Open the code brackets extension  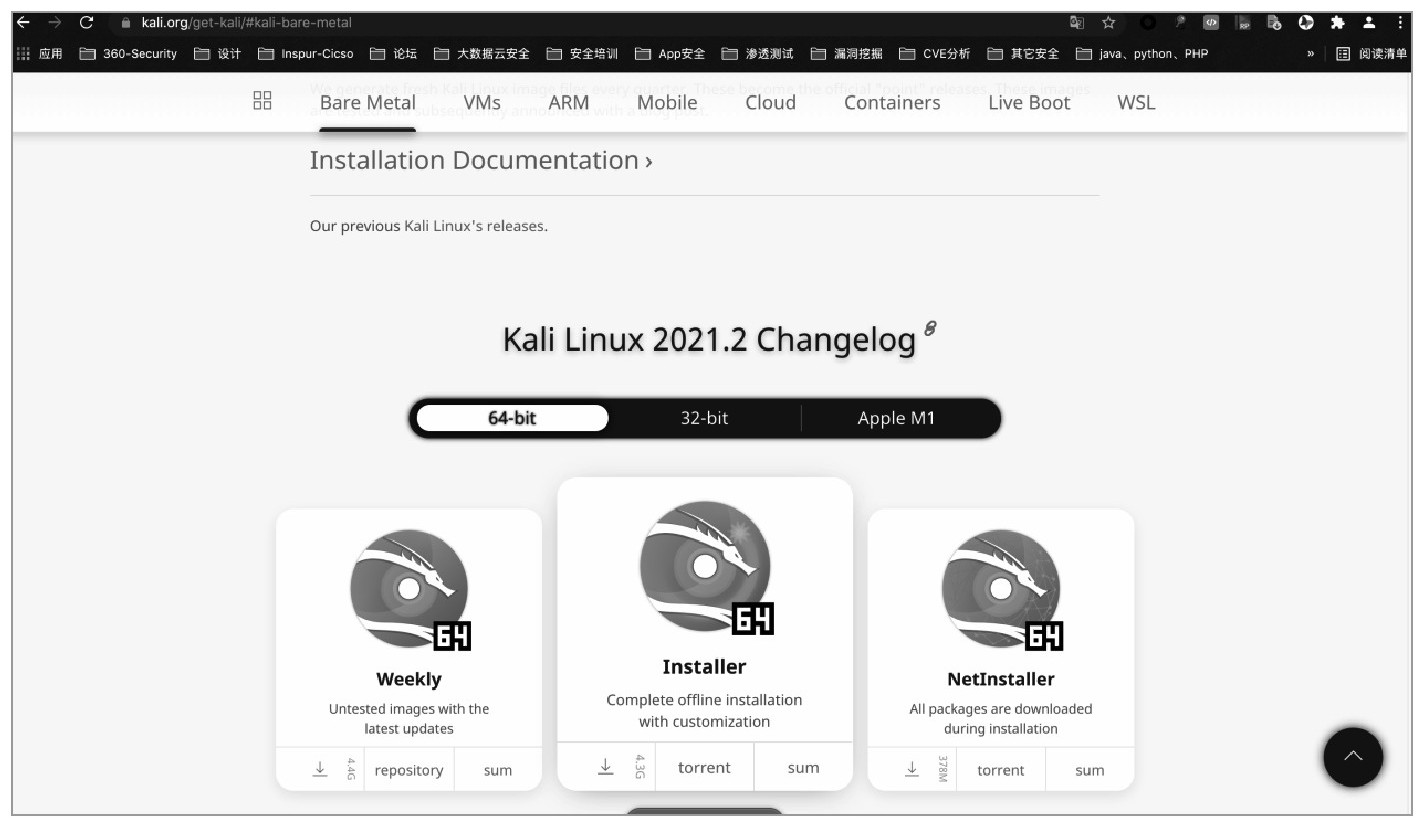coord(1211,22)
